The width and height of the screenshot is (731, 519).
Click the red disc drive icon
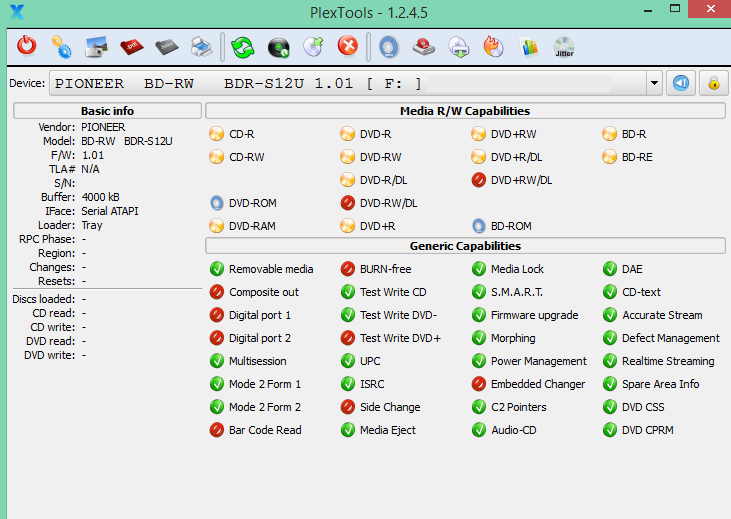(x=424, y=47)
